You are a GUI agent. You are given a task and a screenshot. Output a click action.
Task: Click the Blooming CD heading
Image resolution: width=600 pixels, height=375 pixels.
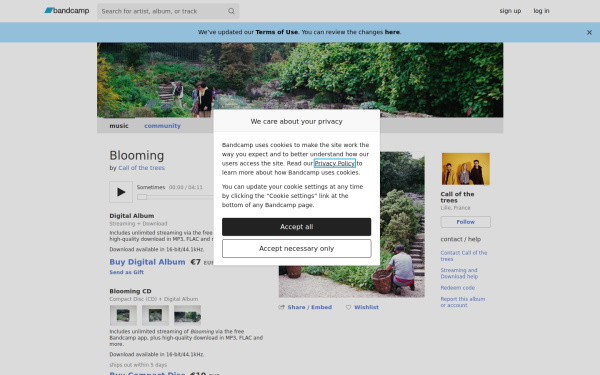pyautogui.click(x=130, y=291)
